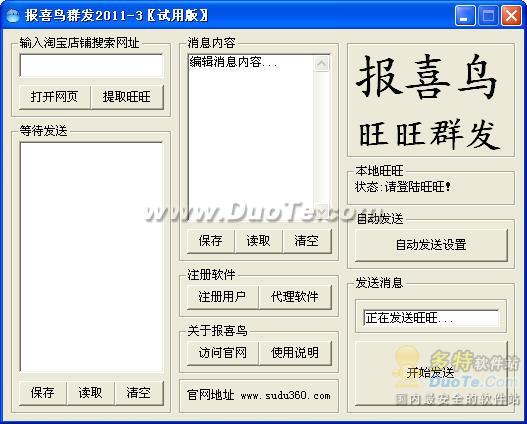Clear the 等待发送 waiting list
Viewport: 527px width, 424px height.
[138, 393]
